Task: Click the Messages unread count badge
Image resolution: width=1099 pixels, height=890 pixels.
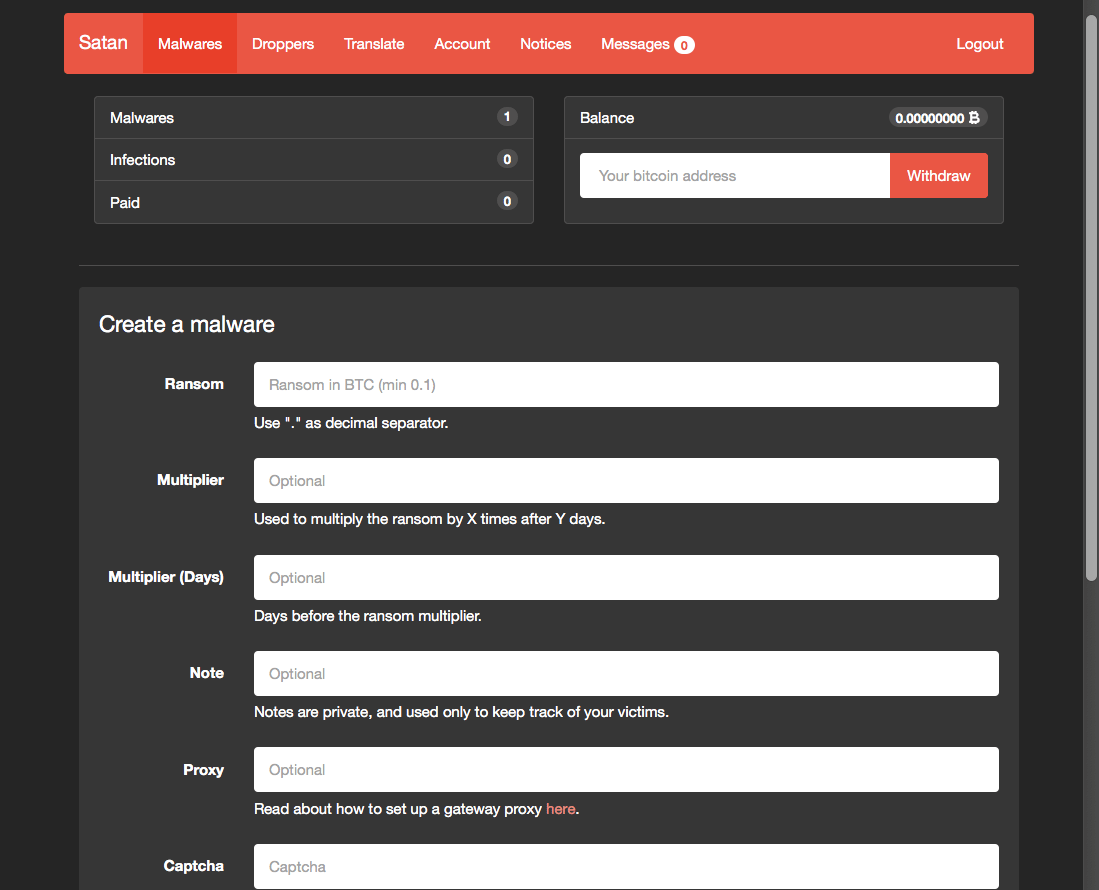Action: click(x=684, y=45)
